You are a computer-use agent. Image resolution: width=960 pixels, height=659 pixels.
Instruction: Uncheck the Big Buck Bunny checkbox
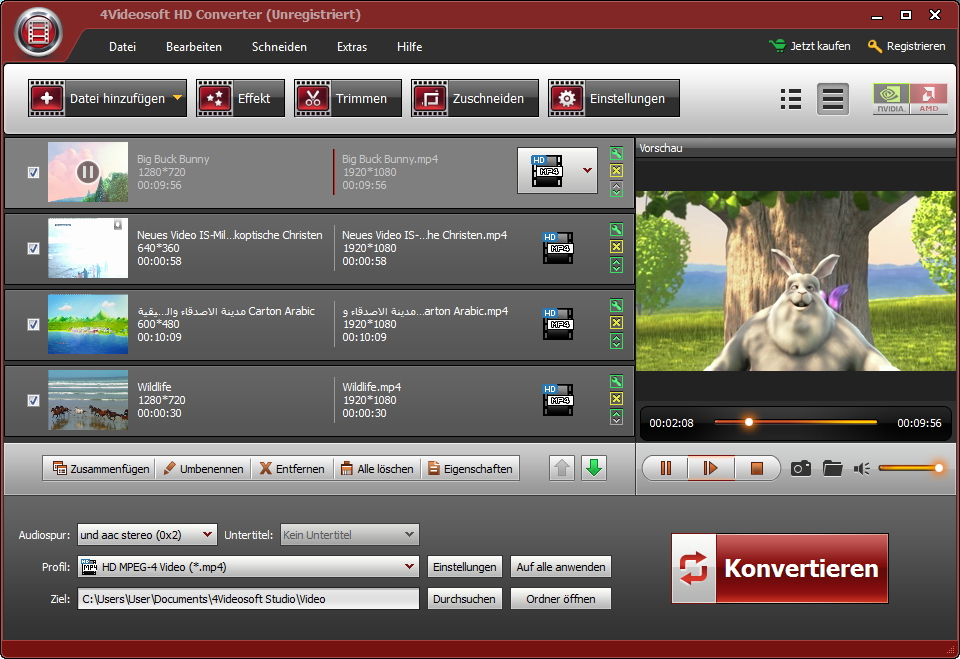pos(33,172)
